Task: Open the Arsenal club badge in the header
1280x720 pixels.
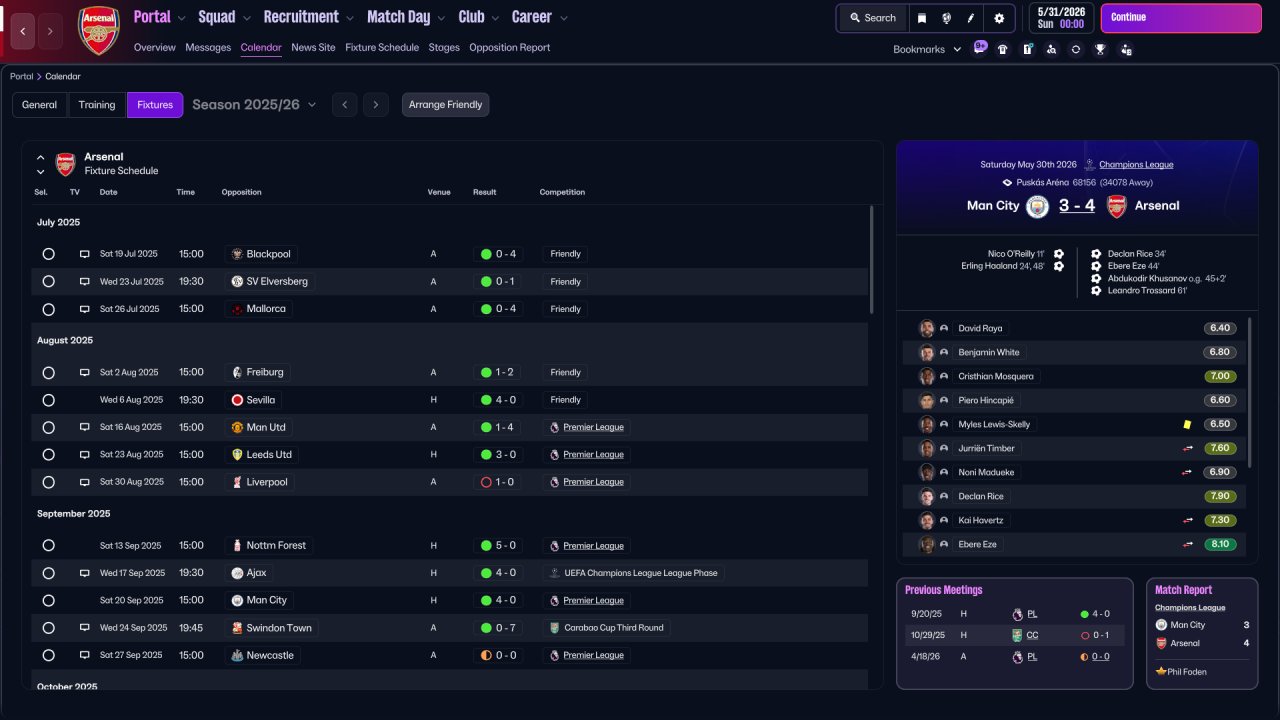Action: pyautogui.click(x=99, y=30)
